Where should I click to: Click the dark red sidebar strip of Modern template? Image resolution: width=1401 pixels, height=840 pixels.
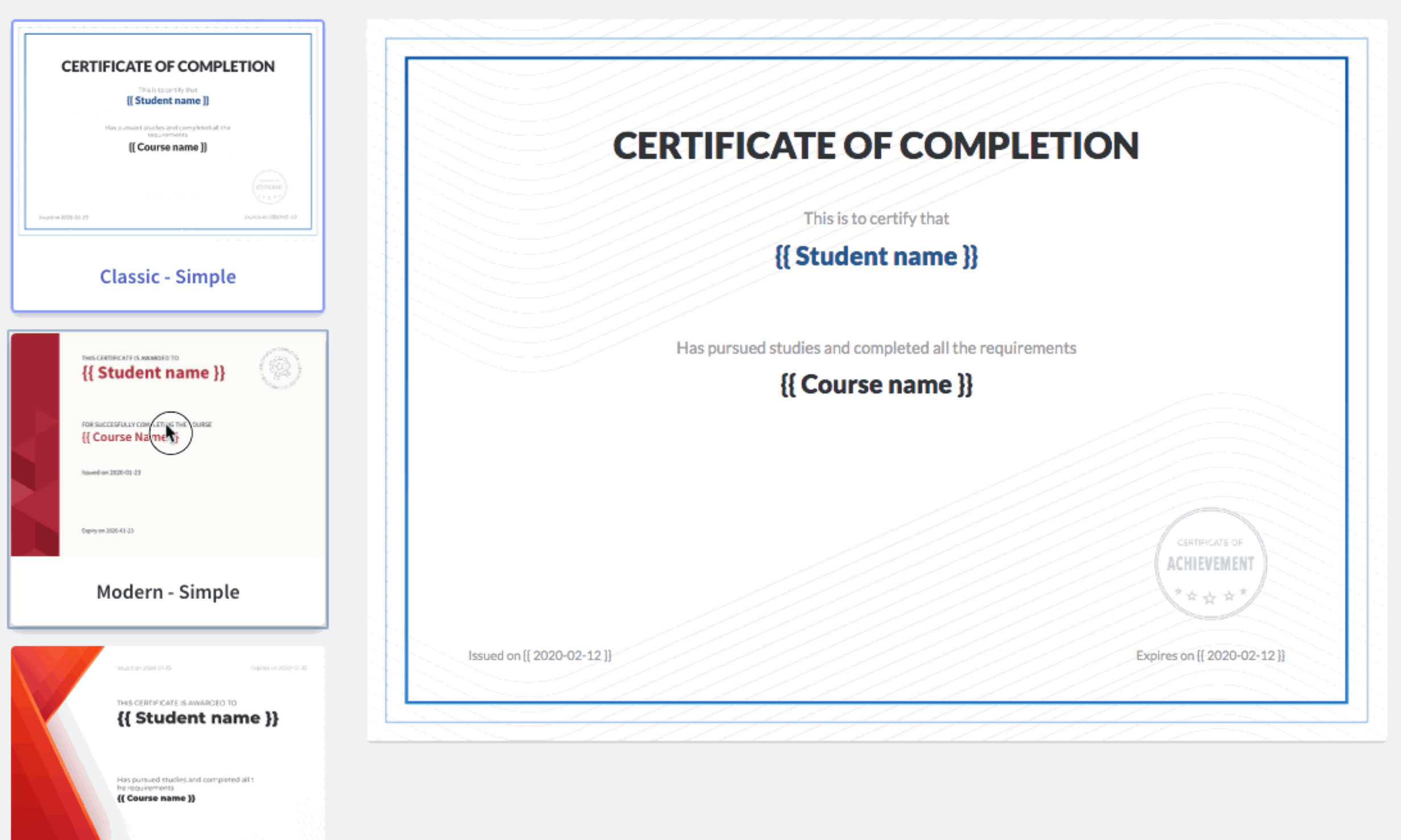(x=35, y=444)
